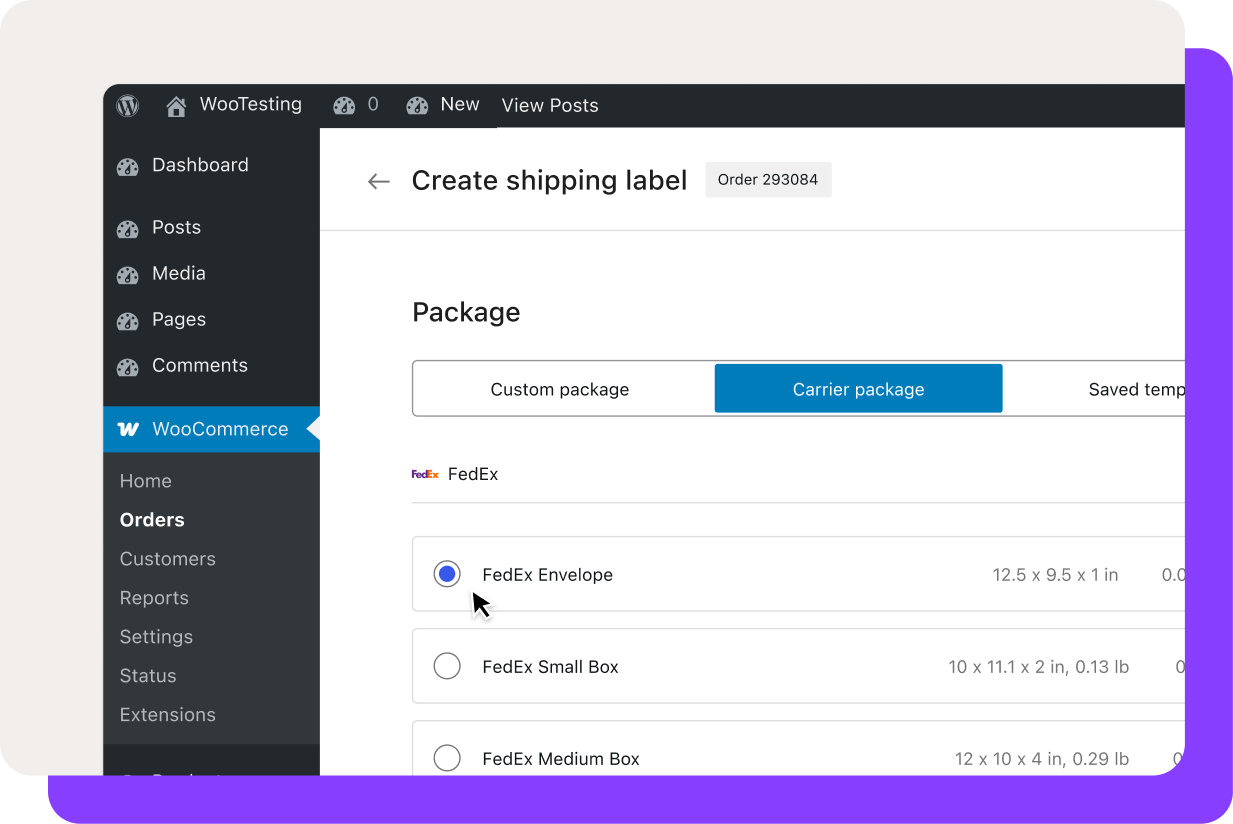
Task: Click the FedEx Small Box label
Action: [551, 667]
